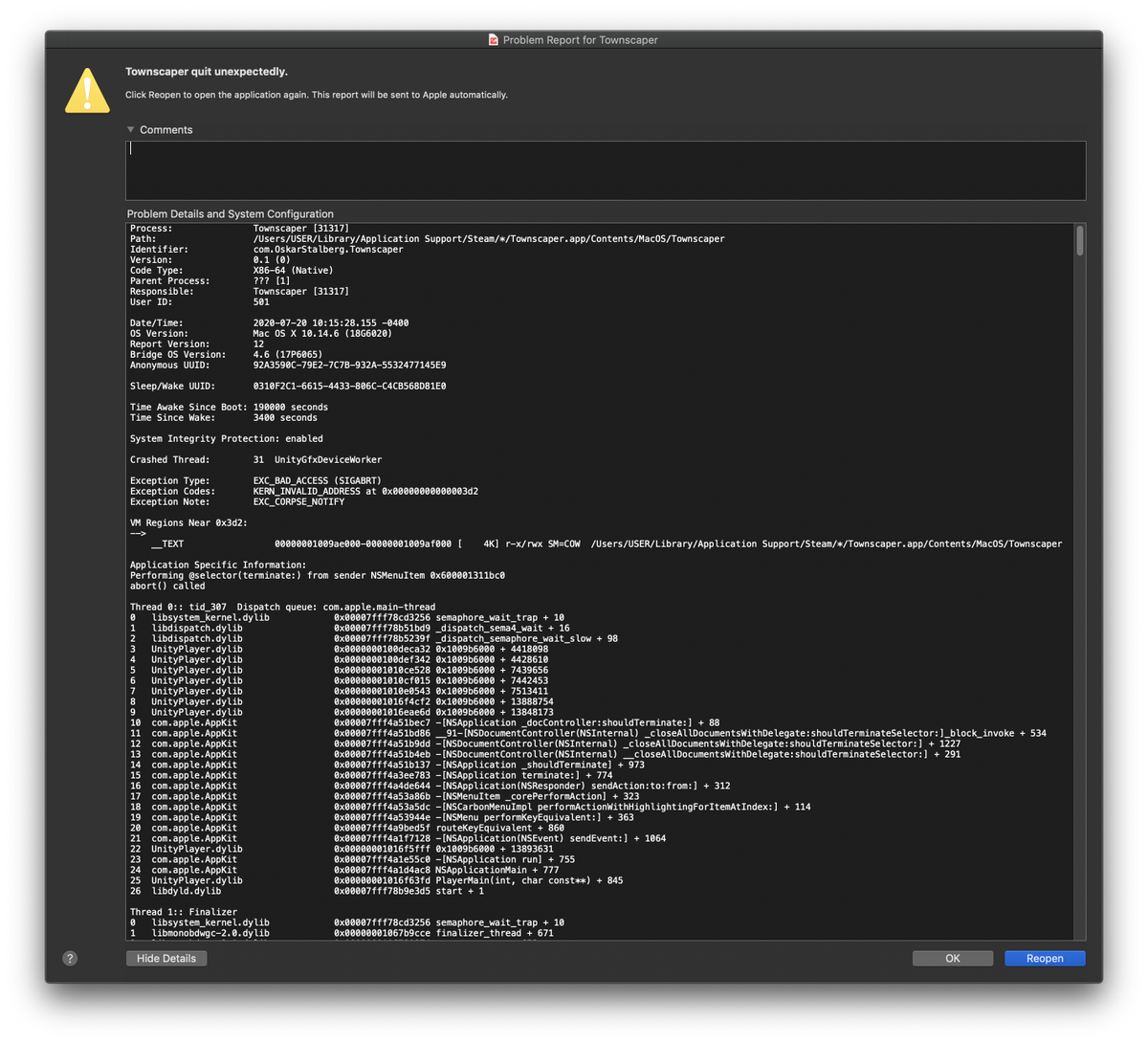Click the '-[NSApplication terminate:] + 774' frame

tap(371, 776)
